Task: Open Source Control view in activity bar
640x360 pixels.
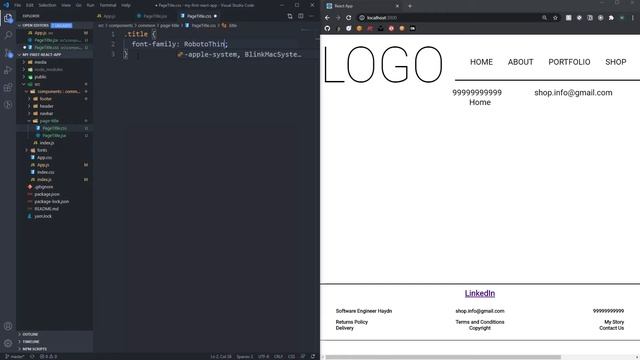Action: click(8, 53)
